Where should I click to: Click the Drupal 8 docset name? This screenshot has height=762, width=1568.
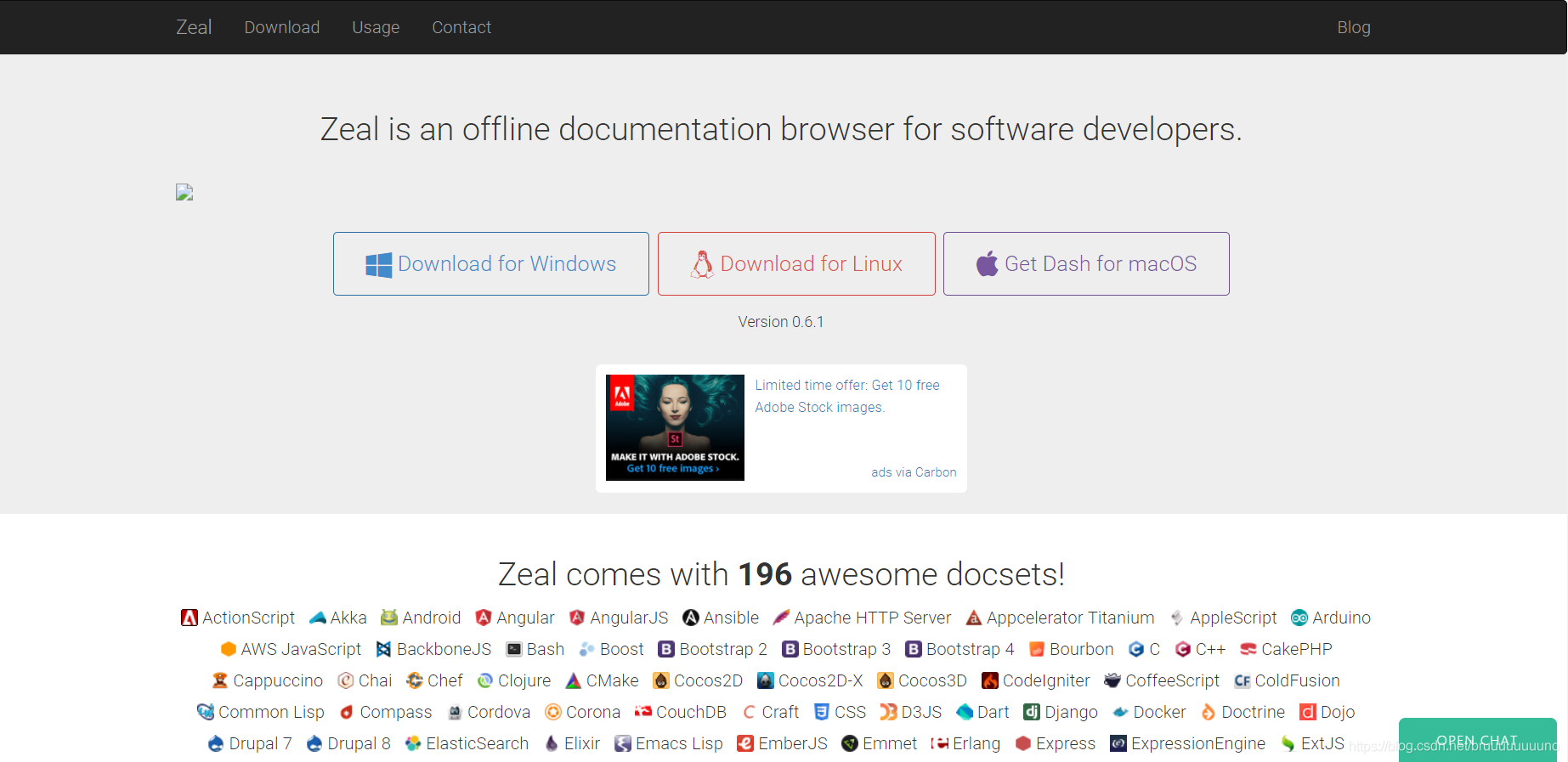coord(359,743)
